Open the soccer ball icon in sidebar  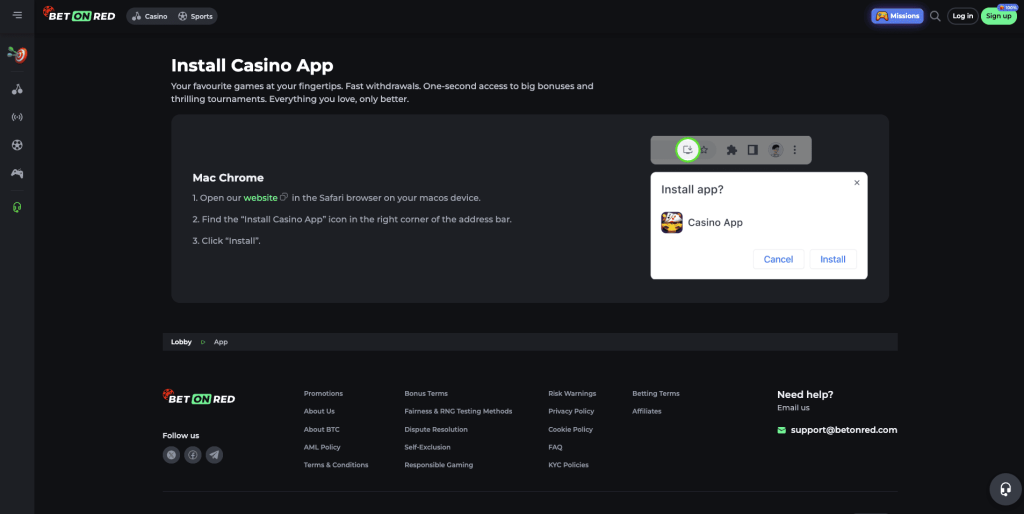(17, 145)
